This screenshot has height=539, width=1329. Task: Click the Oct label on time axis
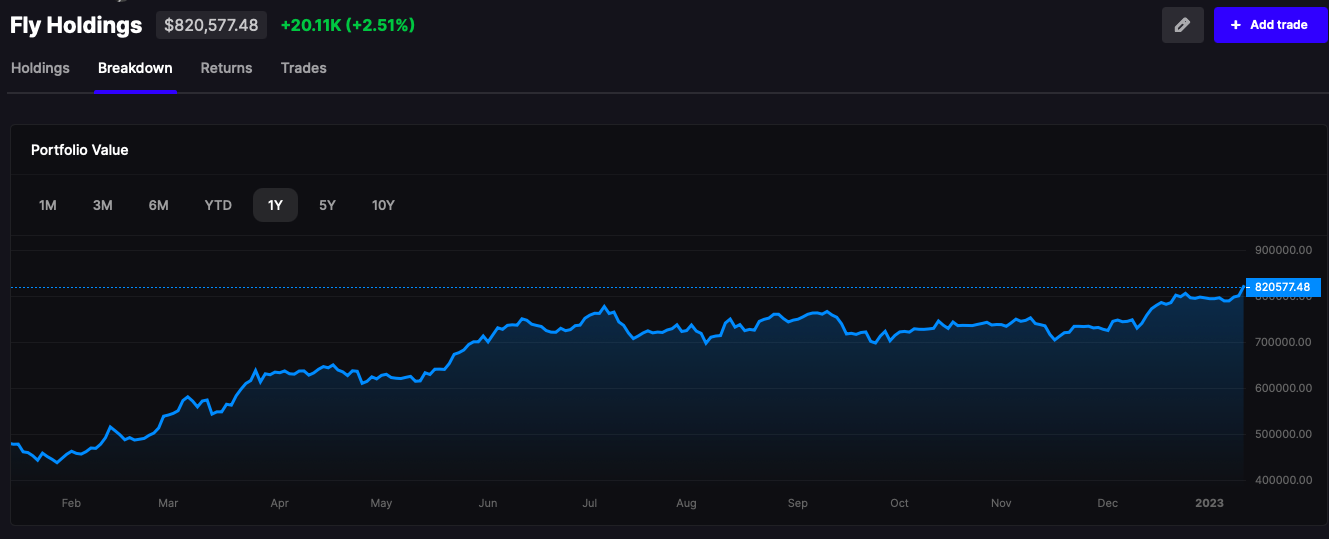tap(900, 503)
